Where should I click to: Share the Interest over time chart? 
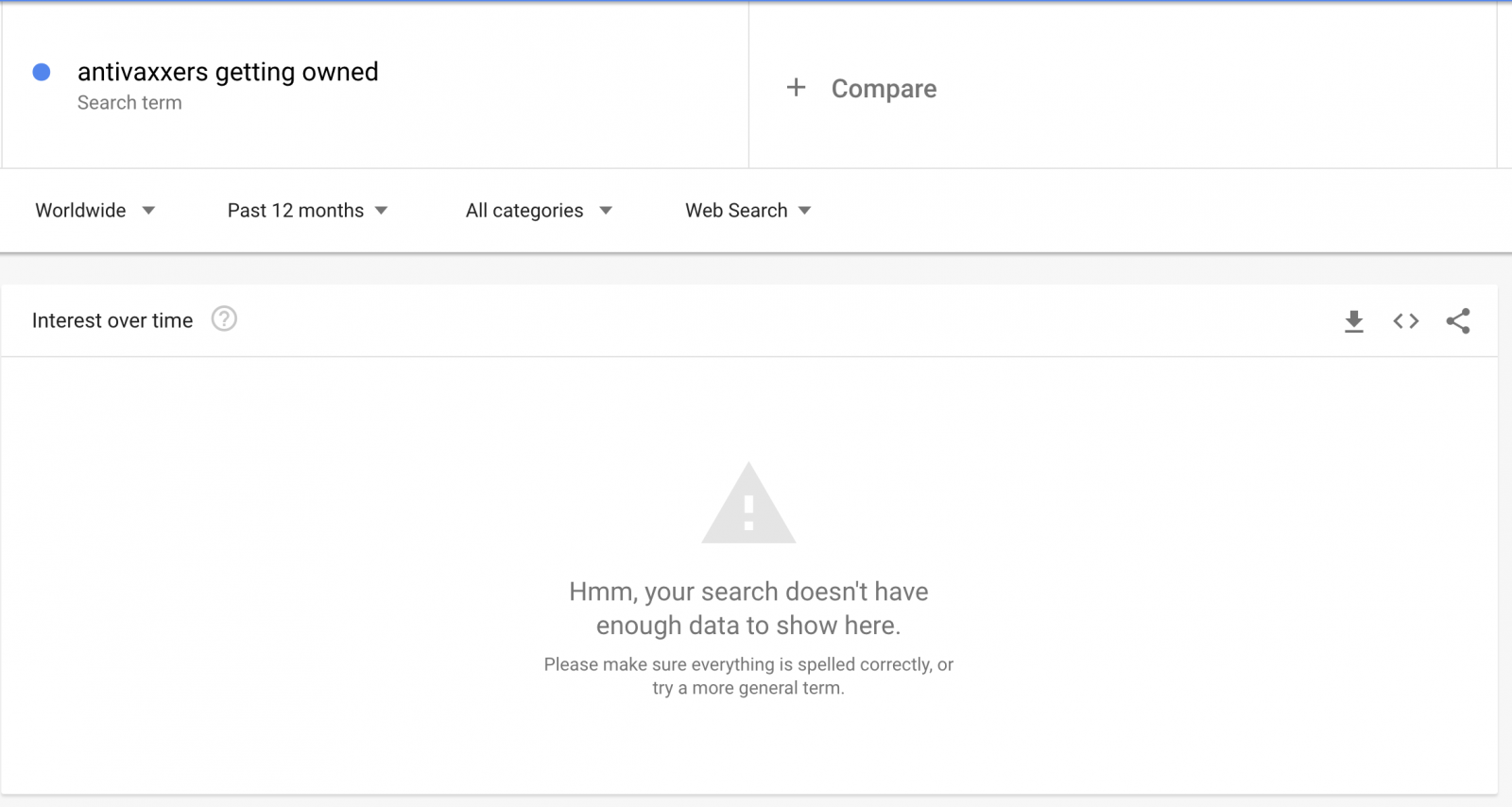click(1458, 321)
